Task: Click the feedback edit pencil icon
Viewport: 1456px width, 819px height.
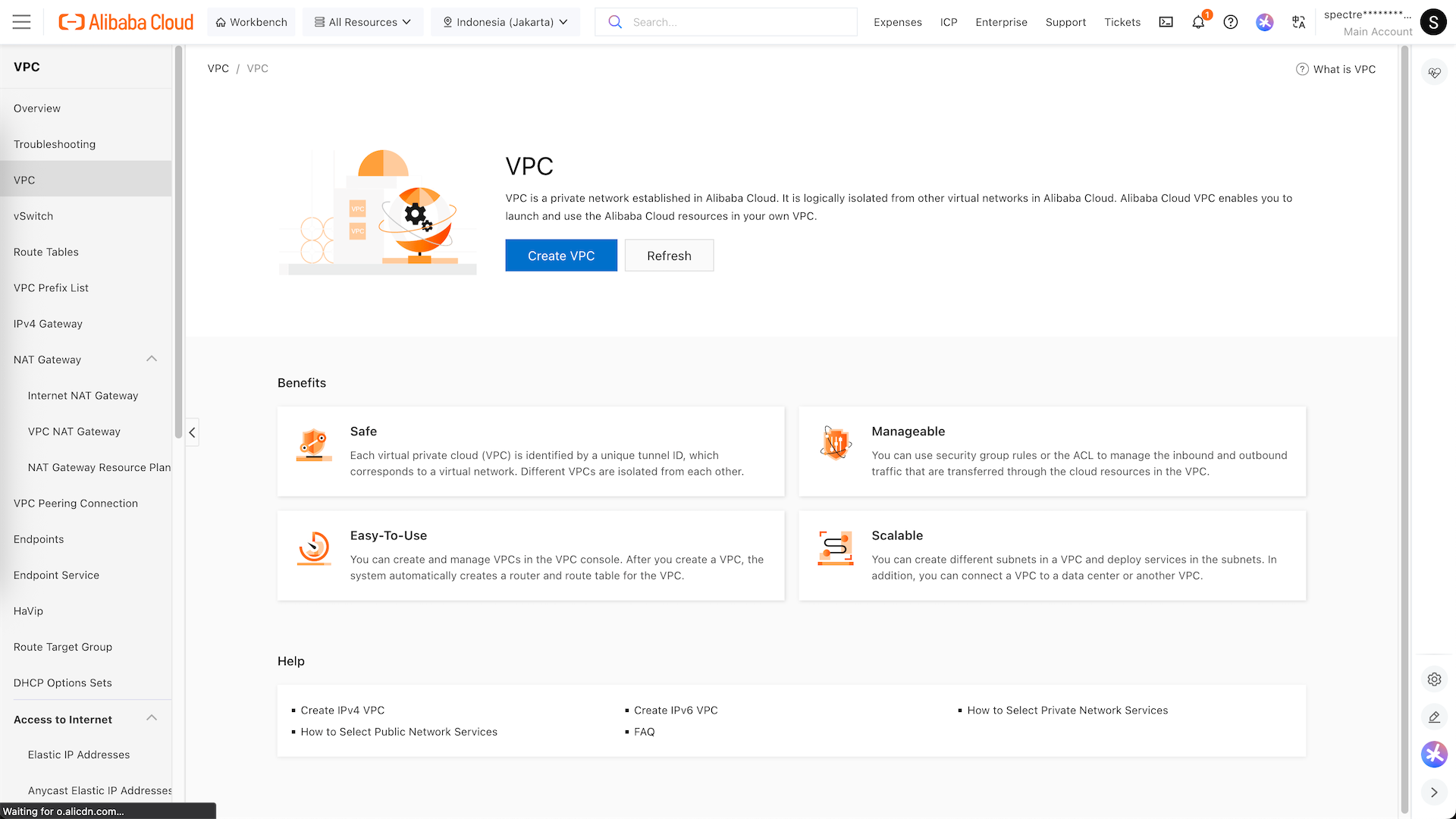Action: (1434, 717)
